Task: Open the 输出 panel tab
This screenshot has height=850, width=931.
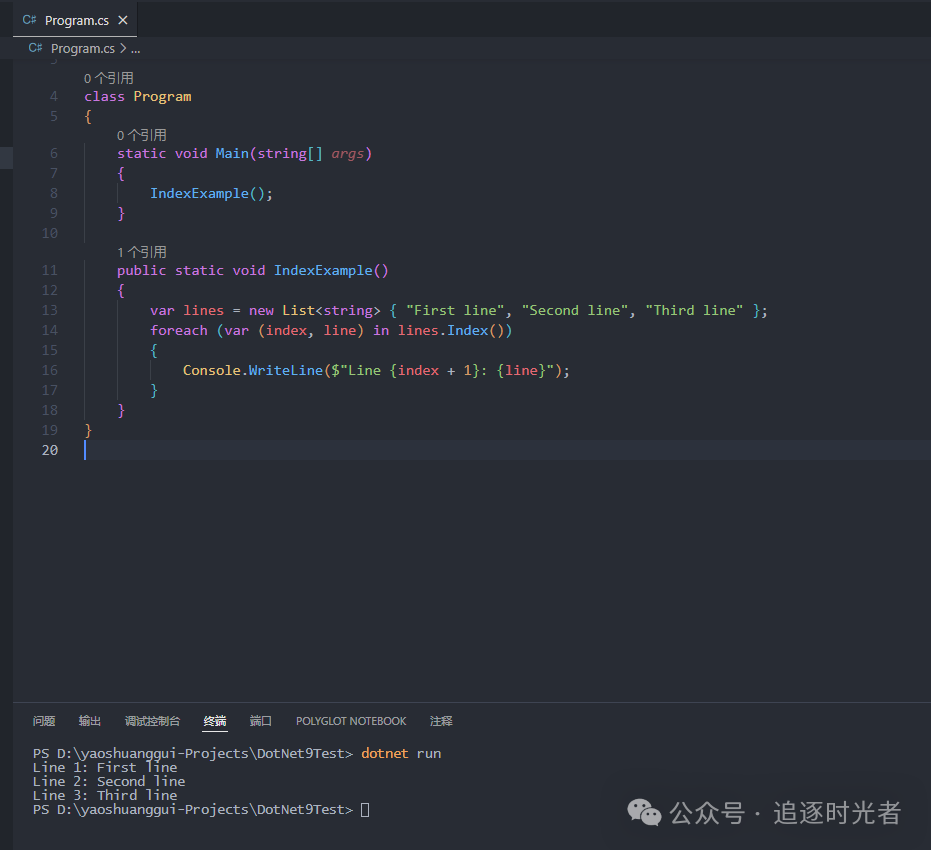Action: click(x=90, y=721)
